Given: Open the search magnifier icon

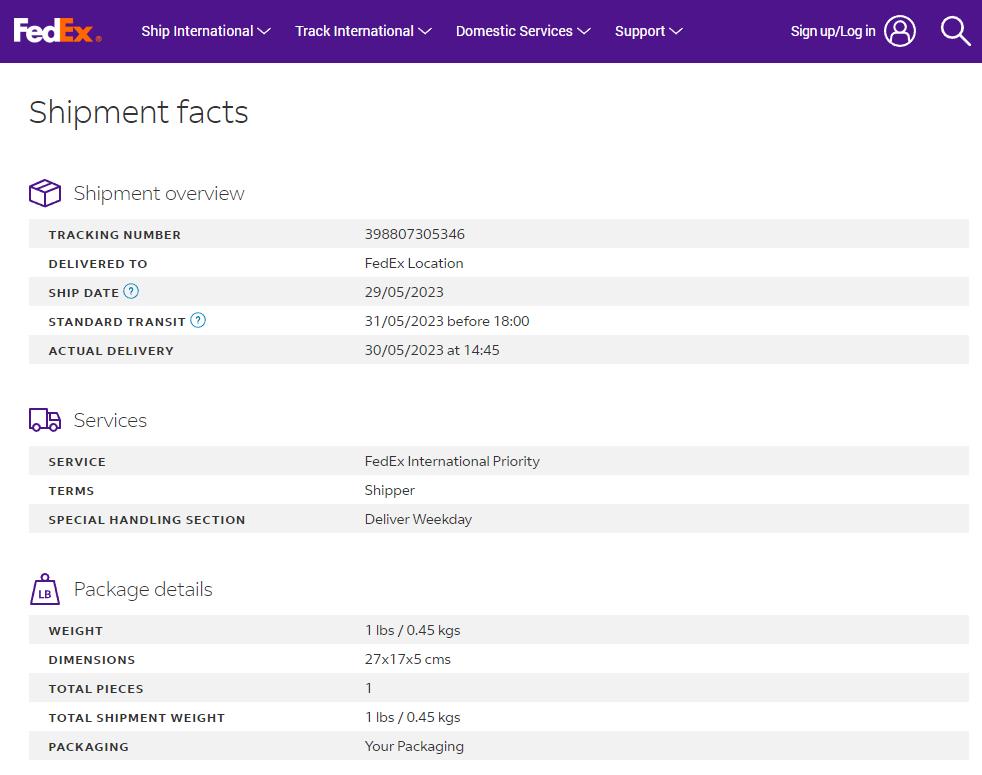Looking at the screenshot, I should click(955, 31).
